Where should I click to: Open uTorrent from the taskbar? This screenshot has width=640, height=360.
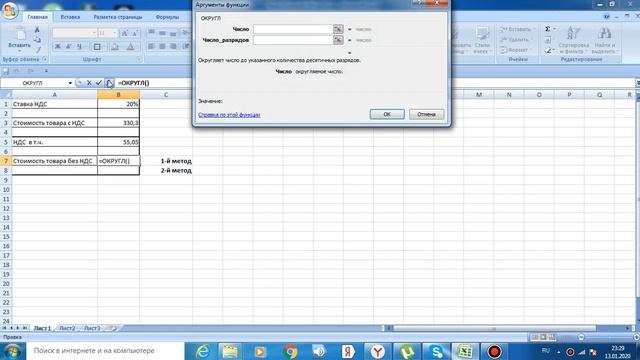[407, 351]
